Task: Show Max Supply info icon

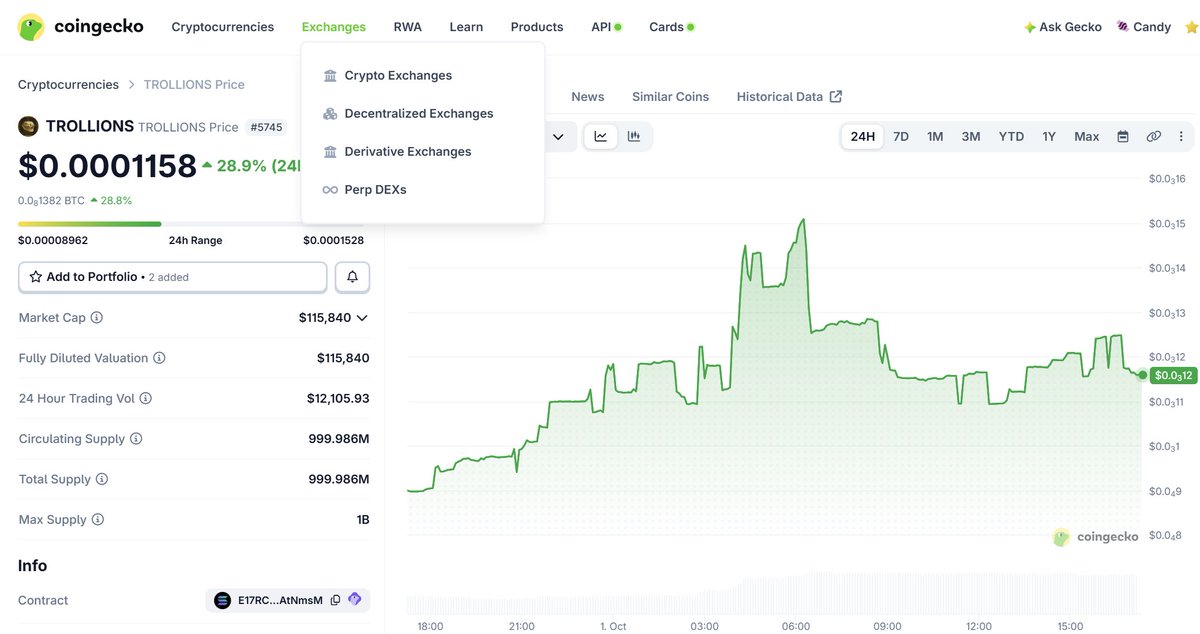Action: pos(98,520)
